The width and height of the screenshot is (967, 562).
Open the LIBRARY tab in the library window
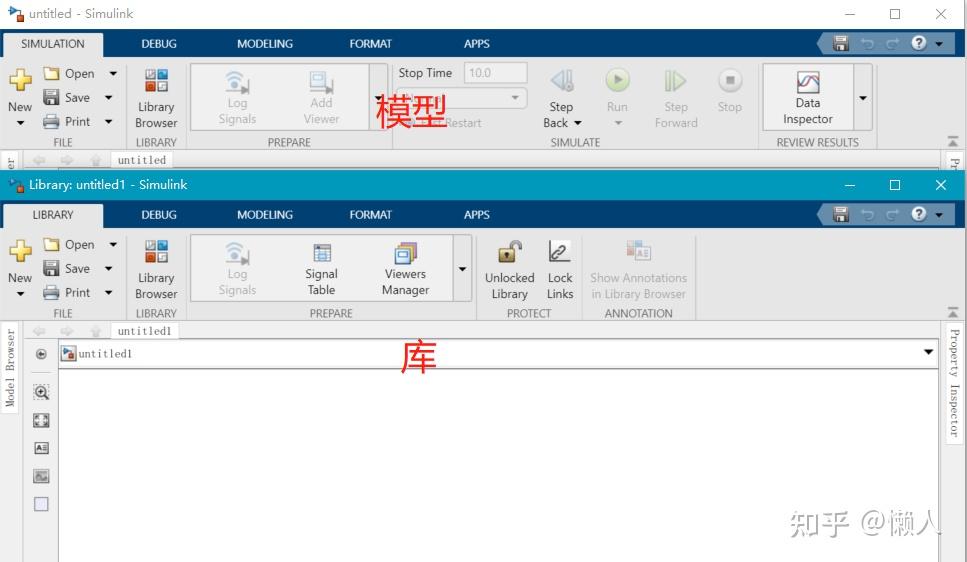[x=52, y=215]
